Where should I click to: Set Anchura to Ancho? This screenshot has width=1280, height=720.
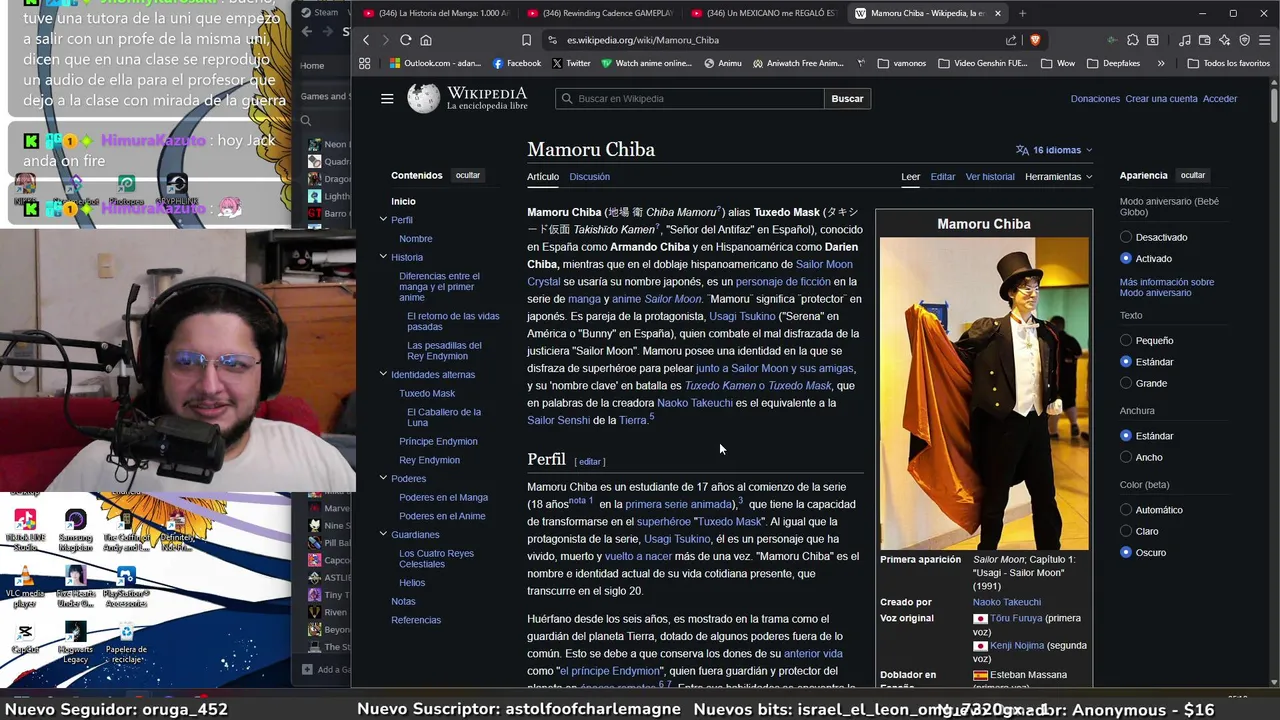click(1126, 457)
